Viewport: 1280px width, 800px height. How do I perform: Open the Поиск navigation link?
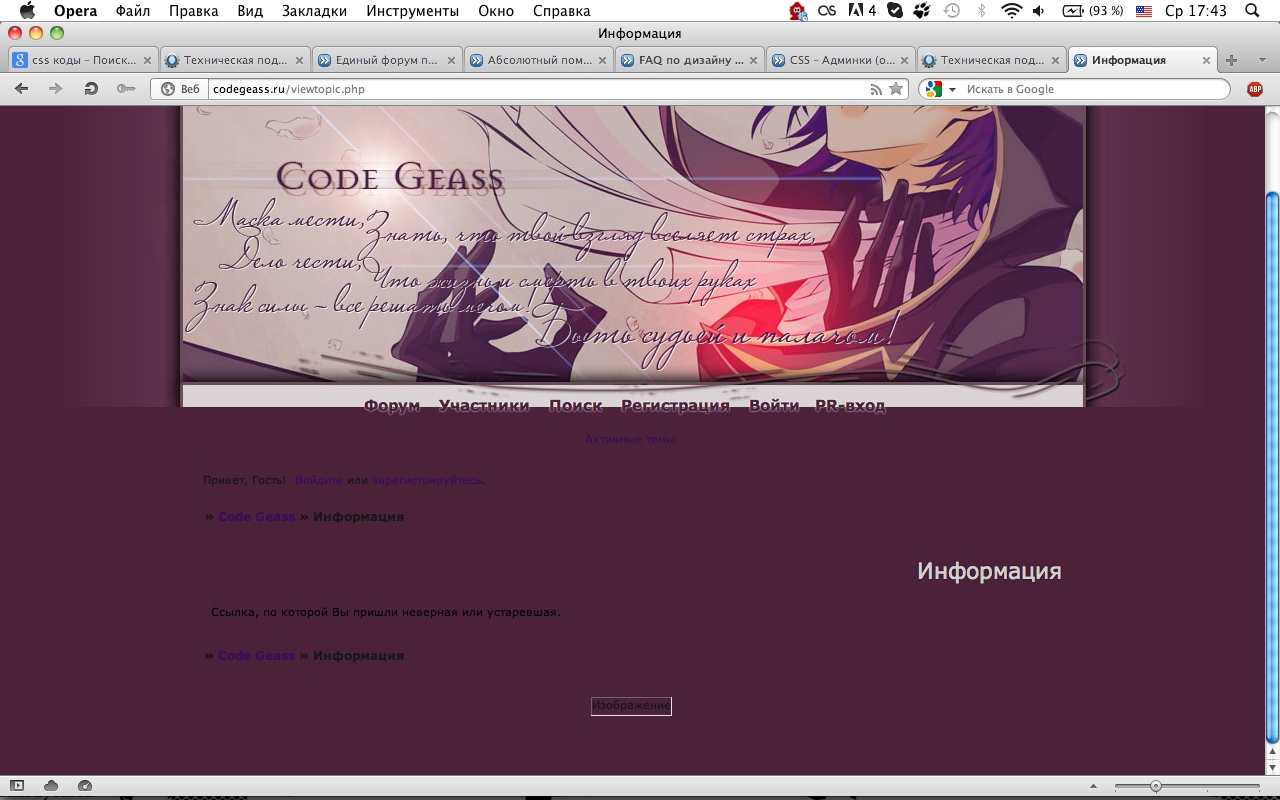coord(576,405)
